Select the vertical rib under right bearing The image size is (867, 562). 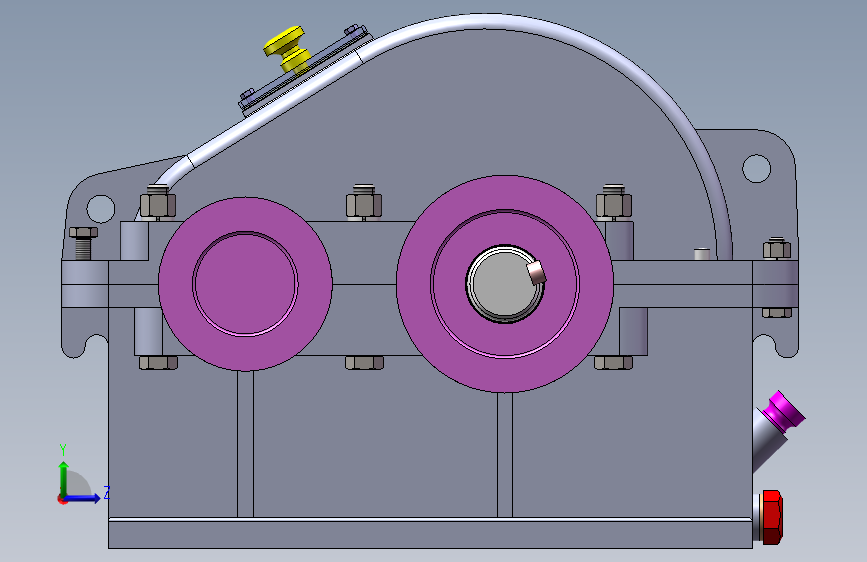(x=505, y=455)
